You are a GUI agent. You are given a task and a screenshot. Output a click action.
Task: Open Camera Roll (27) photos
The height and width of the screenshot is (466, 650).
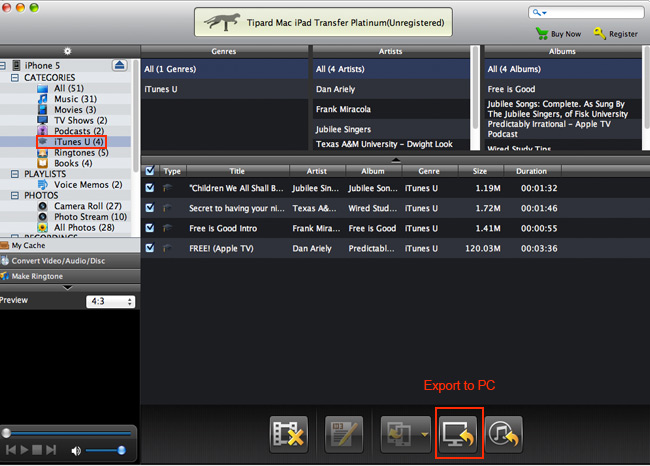87,206
